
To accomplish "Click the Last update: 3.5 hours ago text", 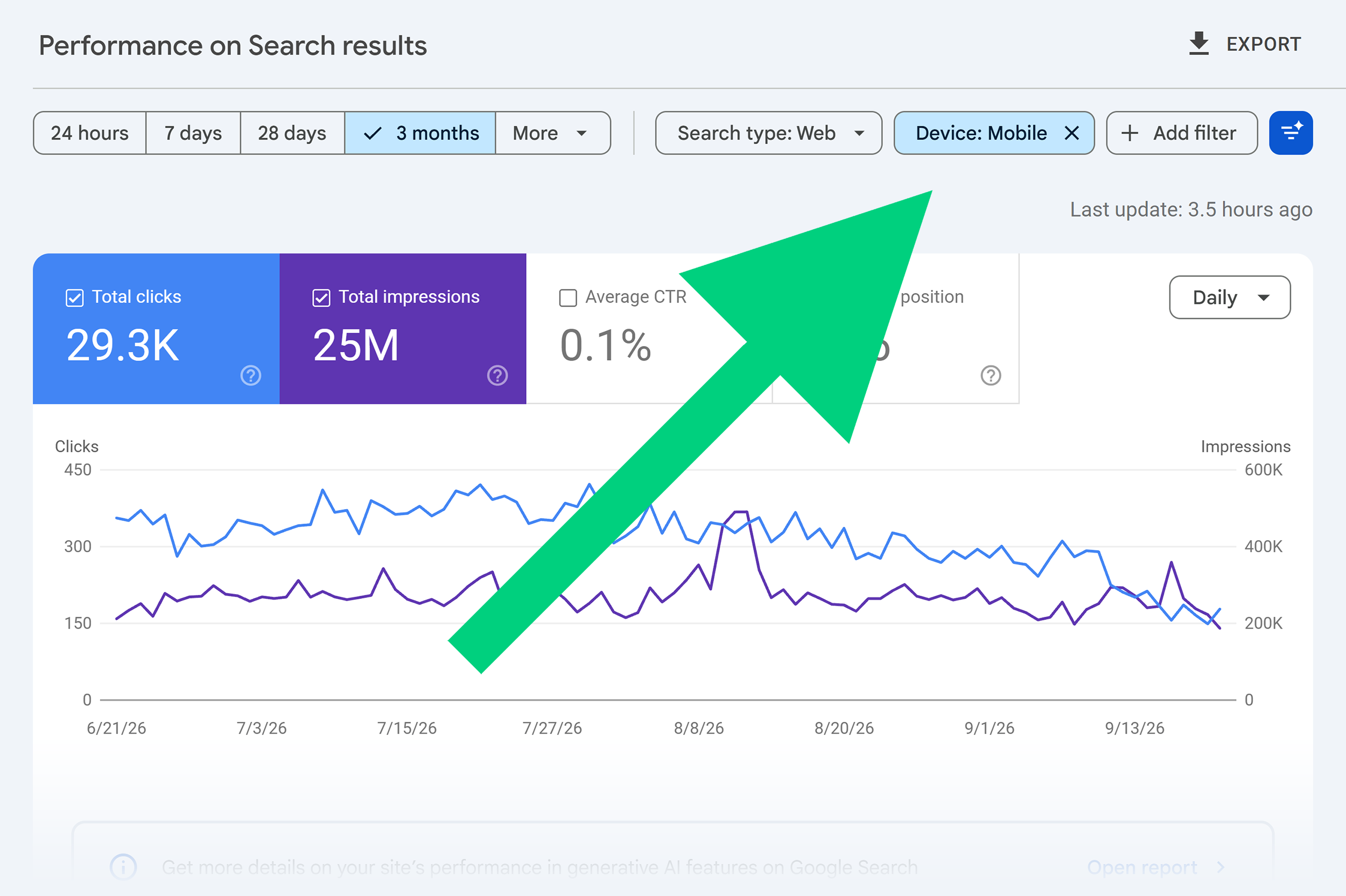I will click(x=1191, y=210).
